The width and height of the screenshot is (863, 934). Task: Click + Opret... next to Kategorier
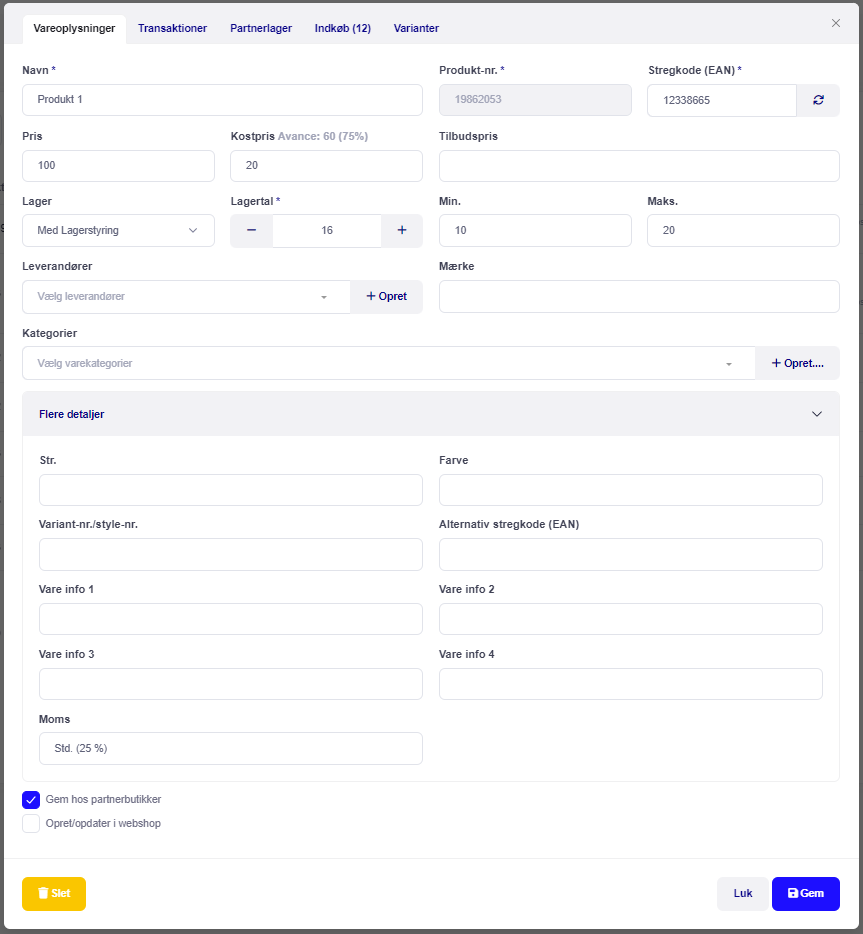tap(797, 363)
